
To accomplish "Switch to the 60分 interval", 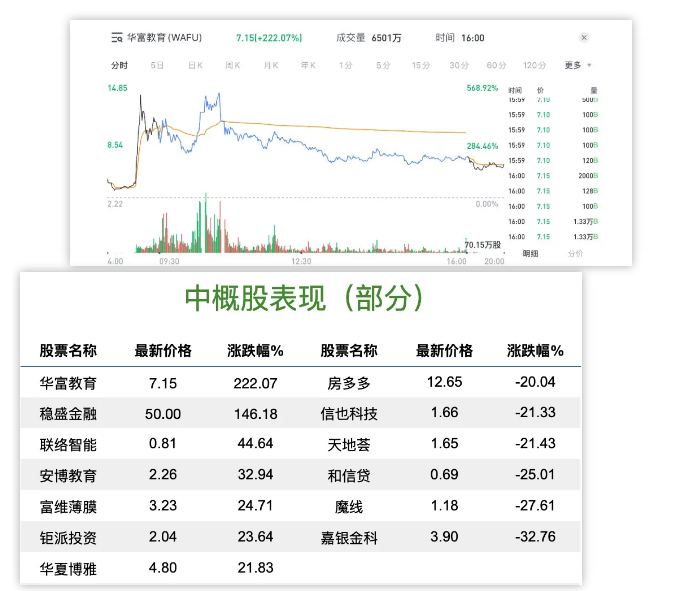I will 496,66.
